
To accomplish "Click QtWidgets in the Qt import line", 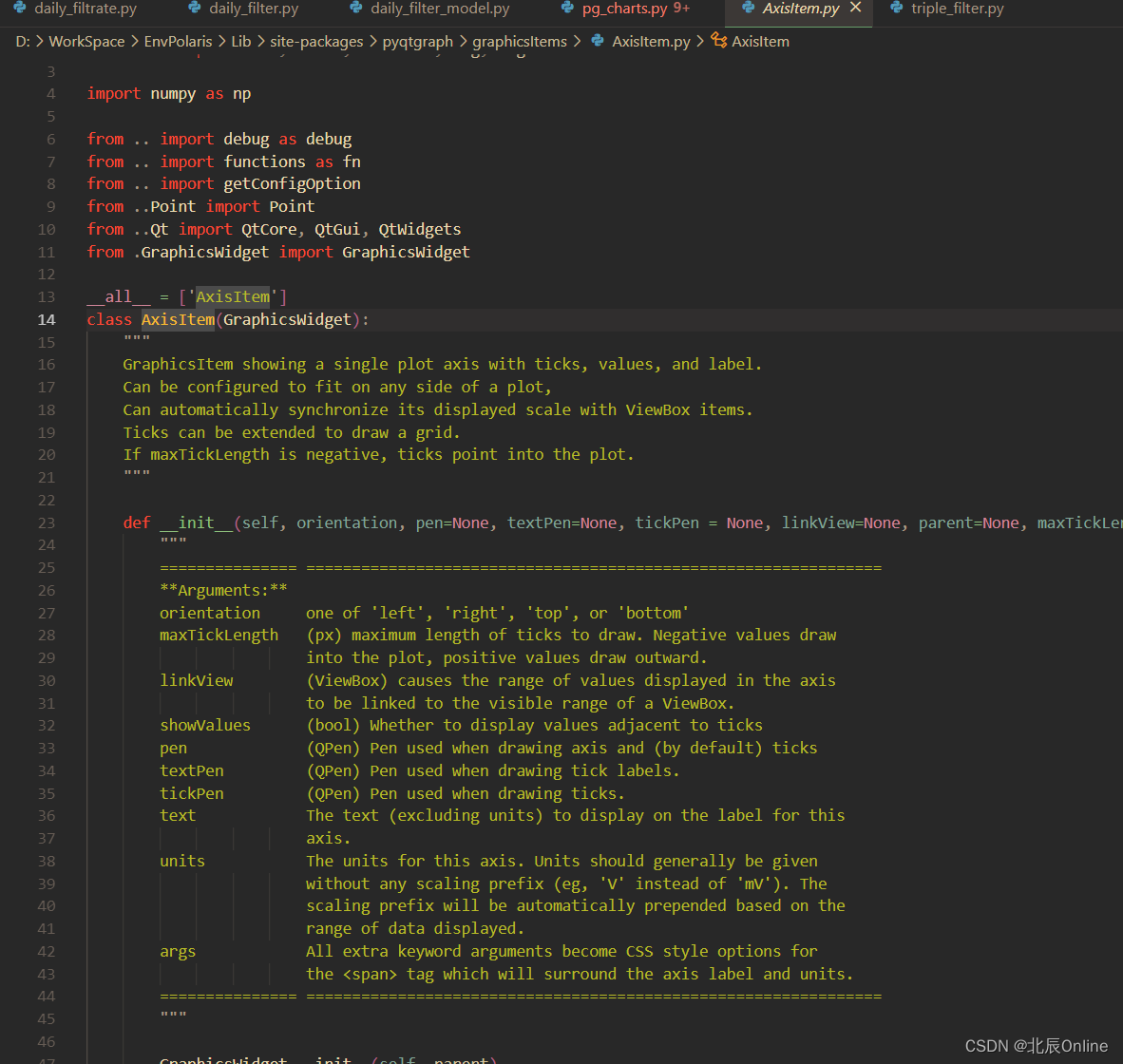I will point(420,230).
